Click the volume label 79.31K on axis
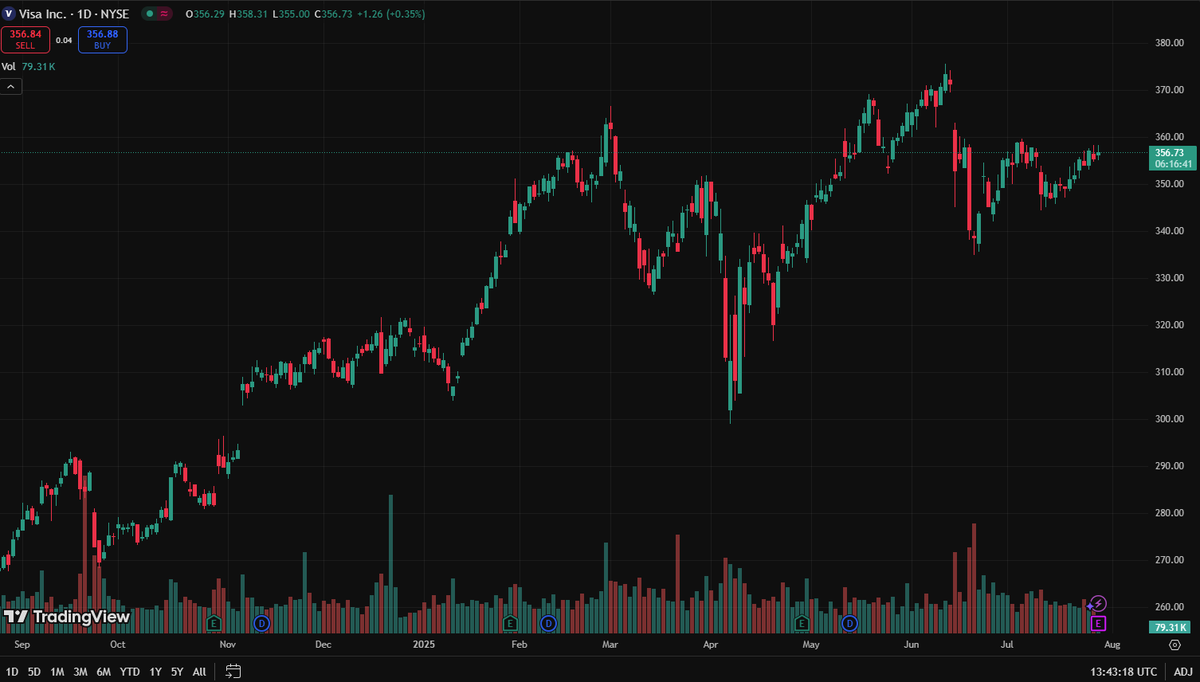This screenshot has width=1200, height=682. (1168, 627)
